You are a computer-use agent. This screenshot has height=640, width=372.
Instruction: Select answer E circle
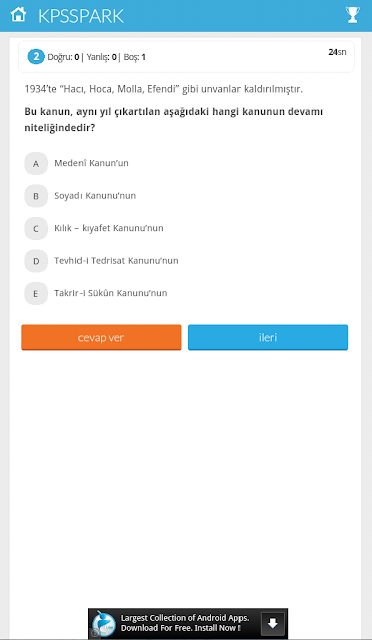(x=36, y=293)
